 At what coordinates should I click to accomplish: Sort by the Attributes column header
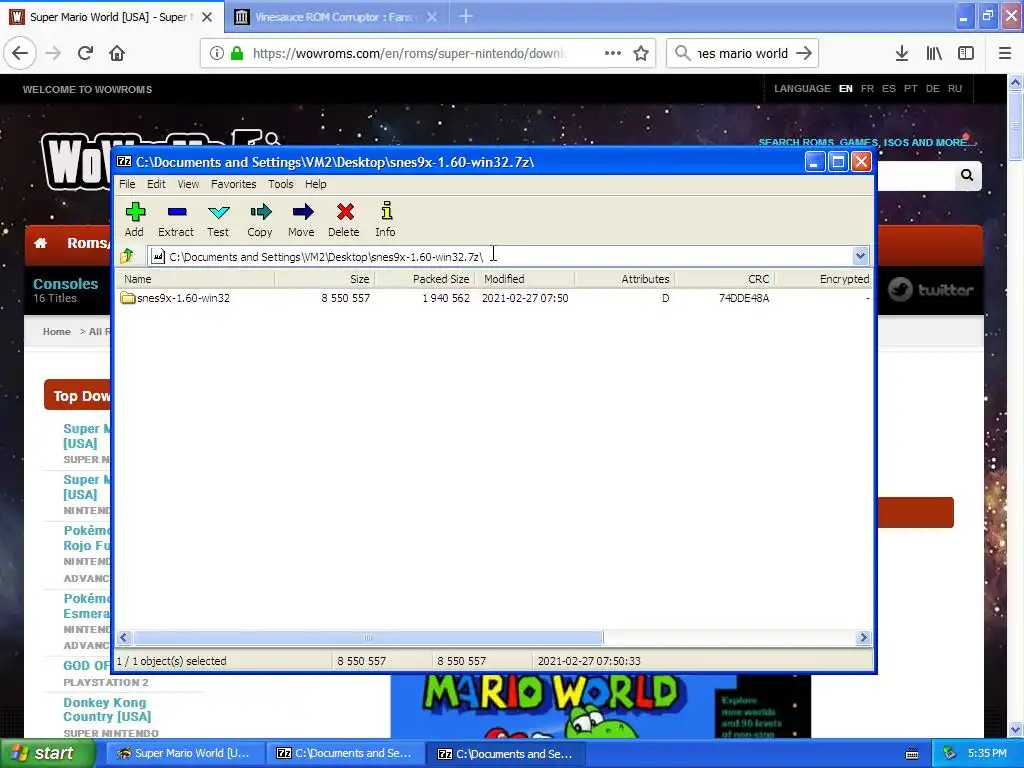pyautogui.click(x=625, y=279)
